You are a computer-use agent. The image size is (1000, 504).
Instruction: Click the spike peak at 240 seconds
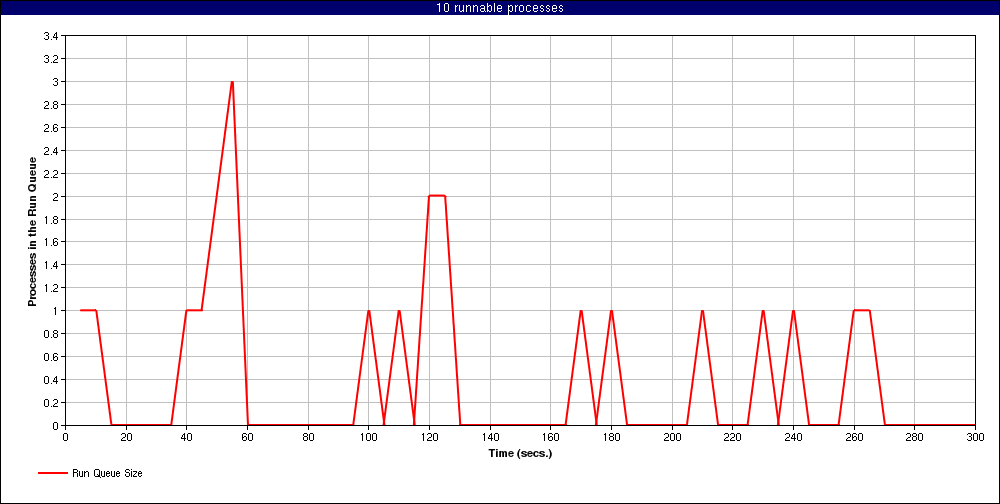[x=793, y=311]
